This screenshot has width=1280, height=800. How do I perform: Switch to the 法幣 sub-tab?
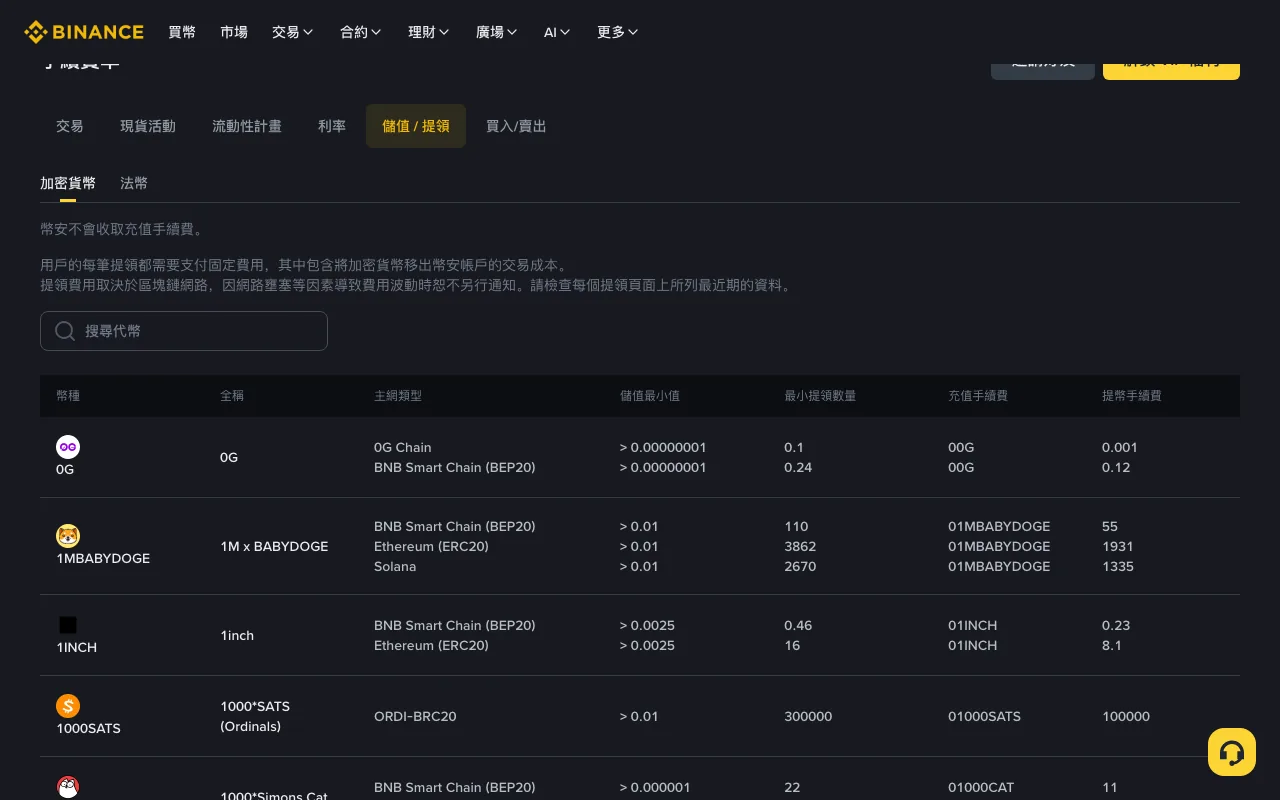[x=134, y=183]
